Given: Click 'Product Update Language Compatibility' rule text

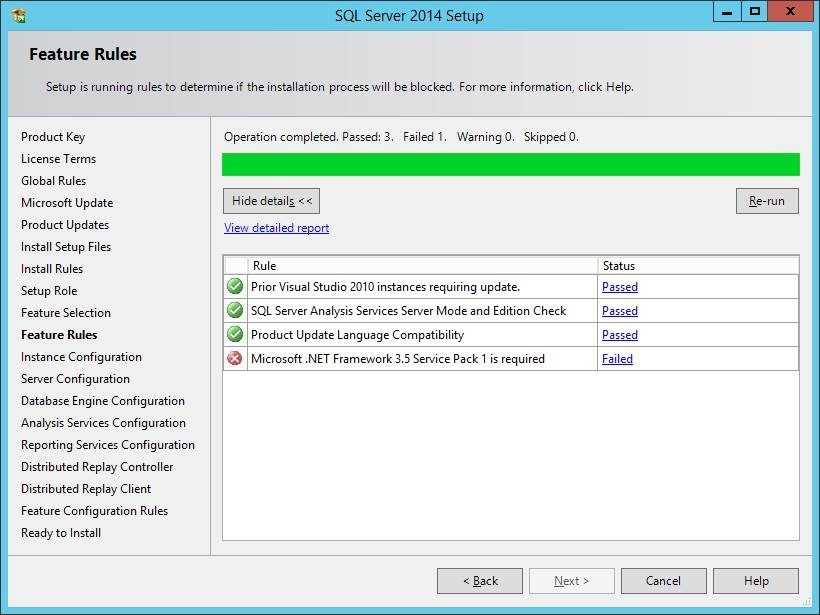Looking at the screenshot, I should [x=357, y=335].
